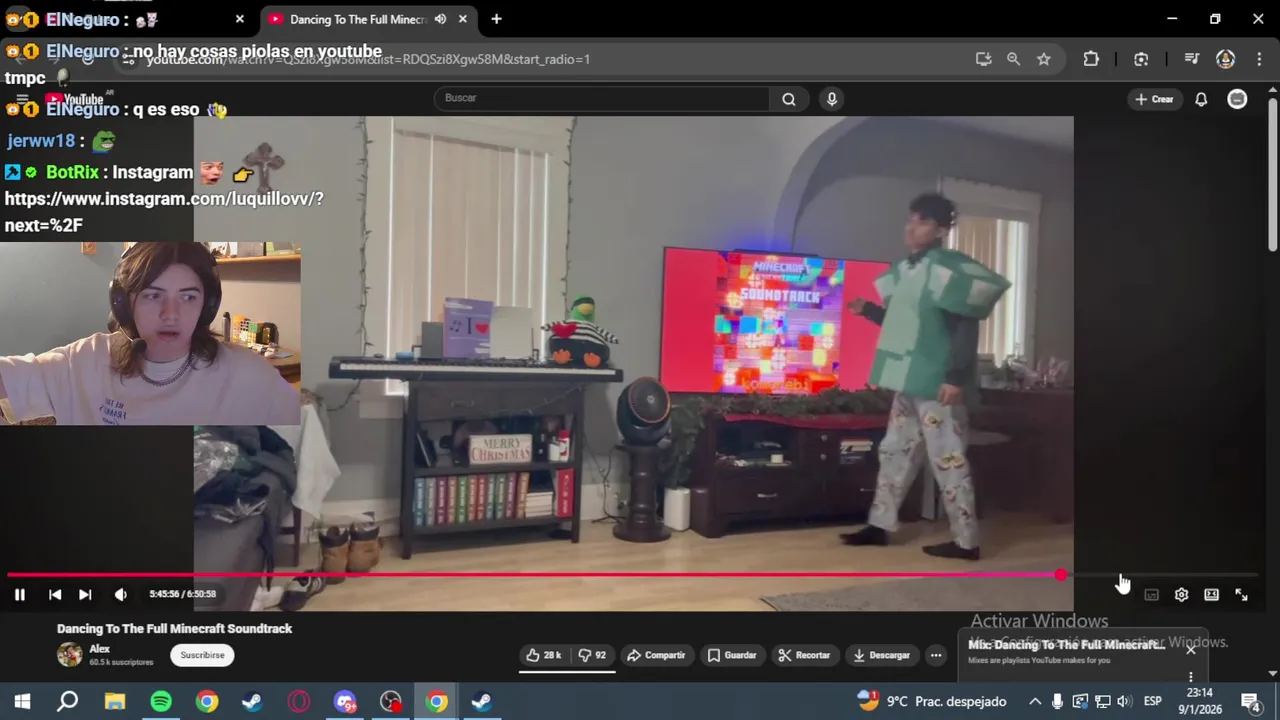Enter fullscreen mode
Image resolution: width=1280 pixels, height=720 pixels.
(1241, 594)
